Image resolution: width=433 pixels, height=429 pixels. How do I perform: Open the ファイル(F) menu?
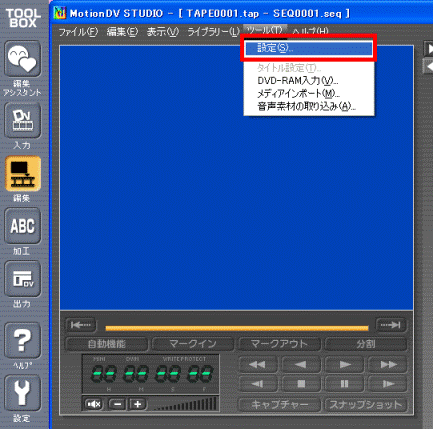(78, 32)
